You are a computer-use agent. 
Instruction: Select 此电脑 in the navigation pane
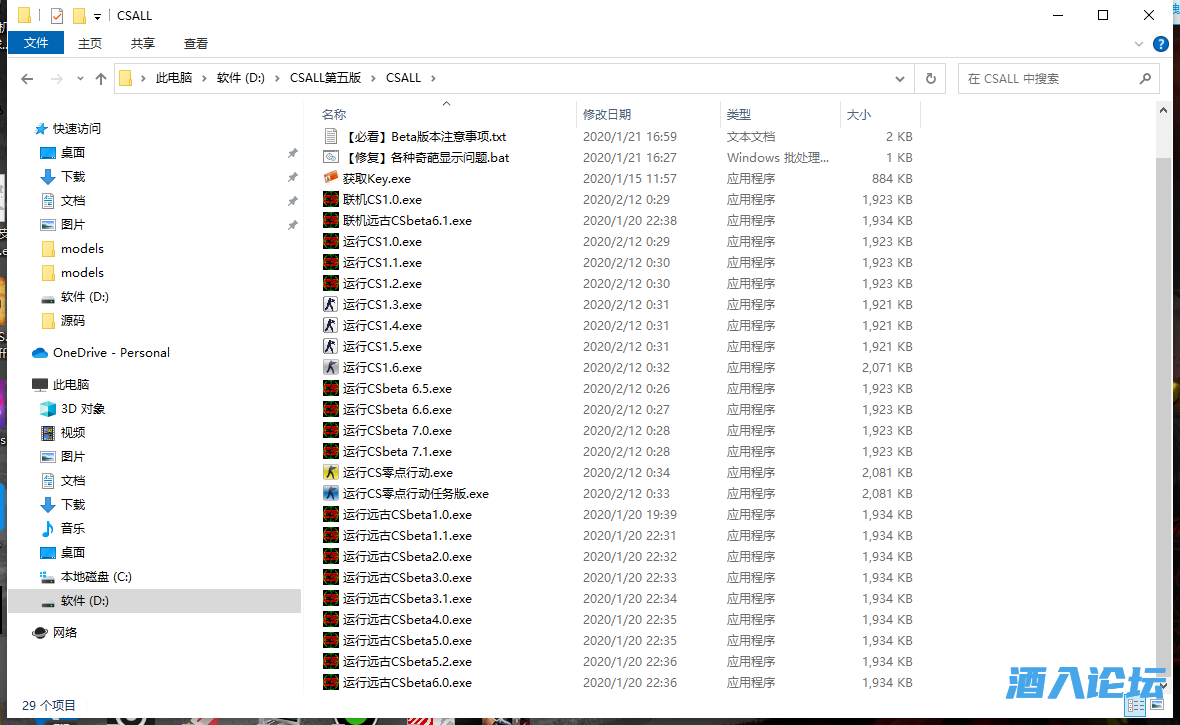coord(71,385)
